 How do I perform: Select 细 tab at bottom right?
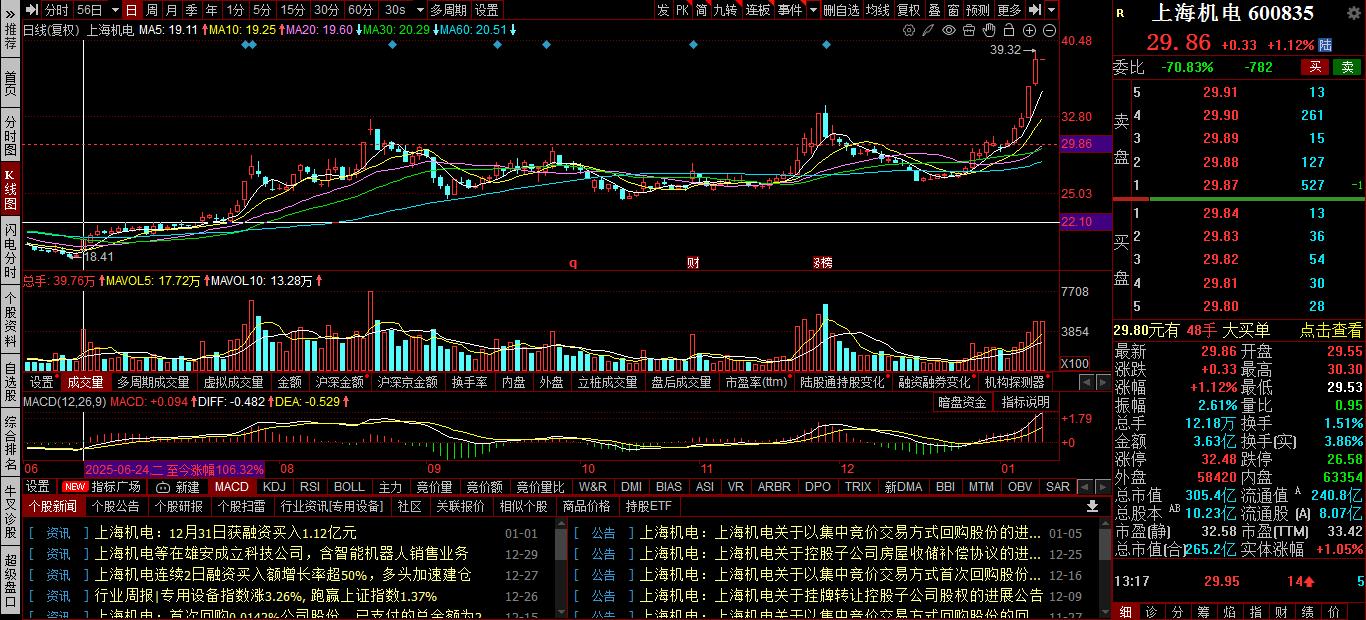click(1125, 610)
